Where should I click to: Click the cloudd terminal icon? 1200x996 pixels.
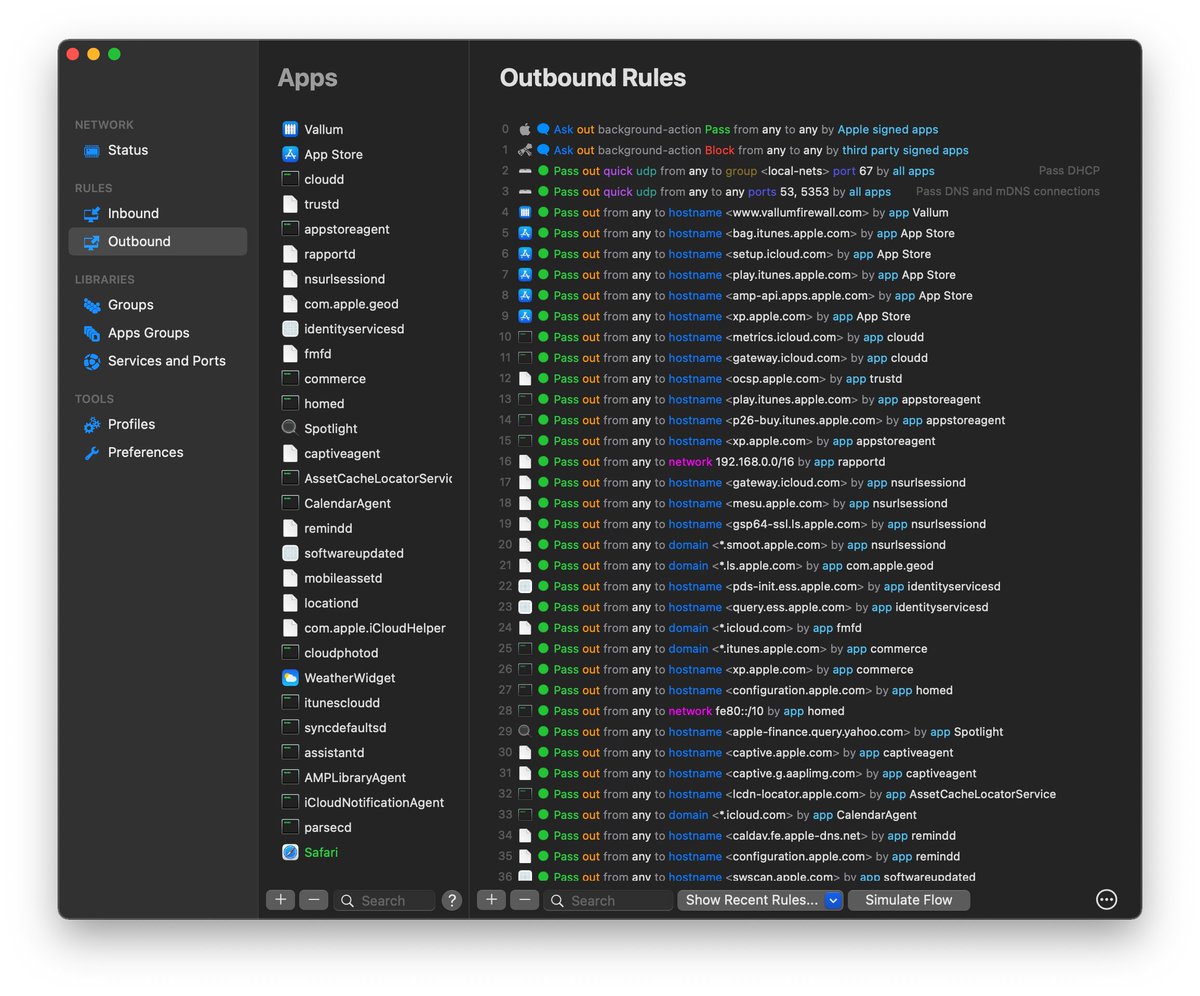pyautogui.click(x=290, y=179)
